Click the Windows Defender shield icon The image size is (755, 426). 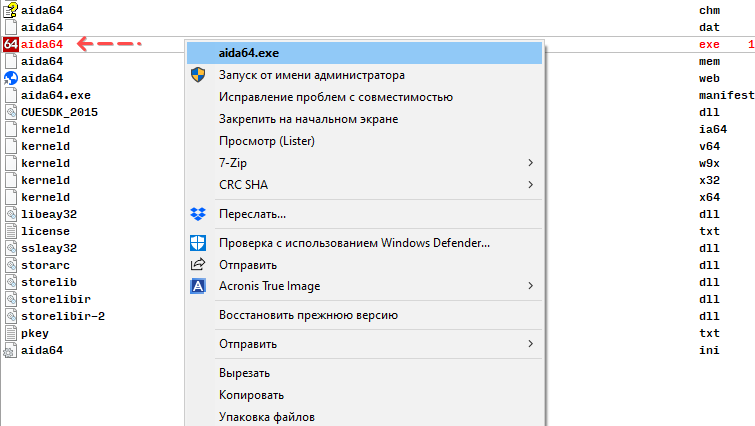coord(198,243)
